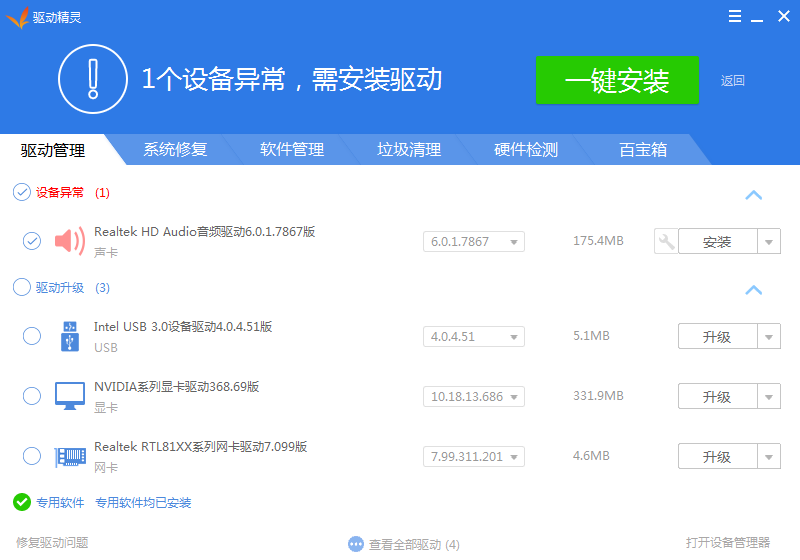The width and height of the screenshot is (800, 560).
Task: Click the 专用软件 link
Action: click(x=60, y=503)
